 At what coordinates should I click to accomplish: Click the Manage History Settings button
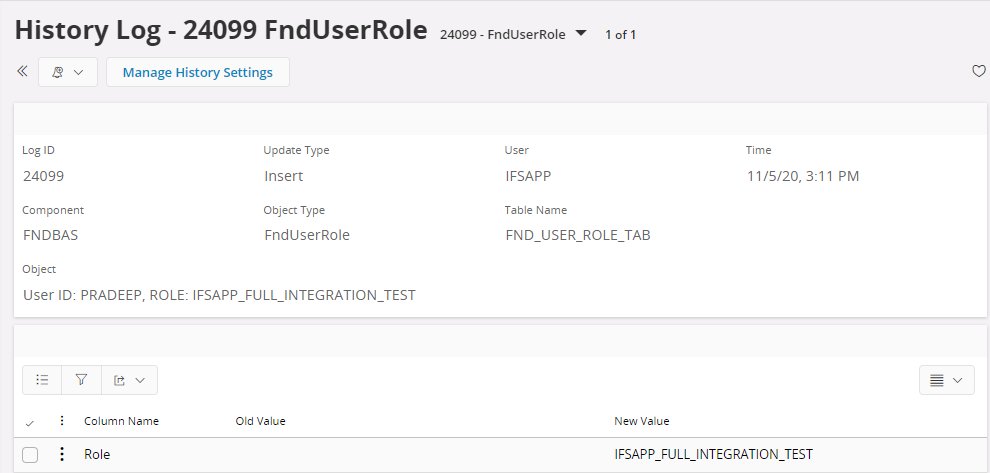point(197,72)
